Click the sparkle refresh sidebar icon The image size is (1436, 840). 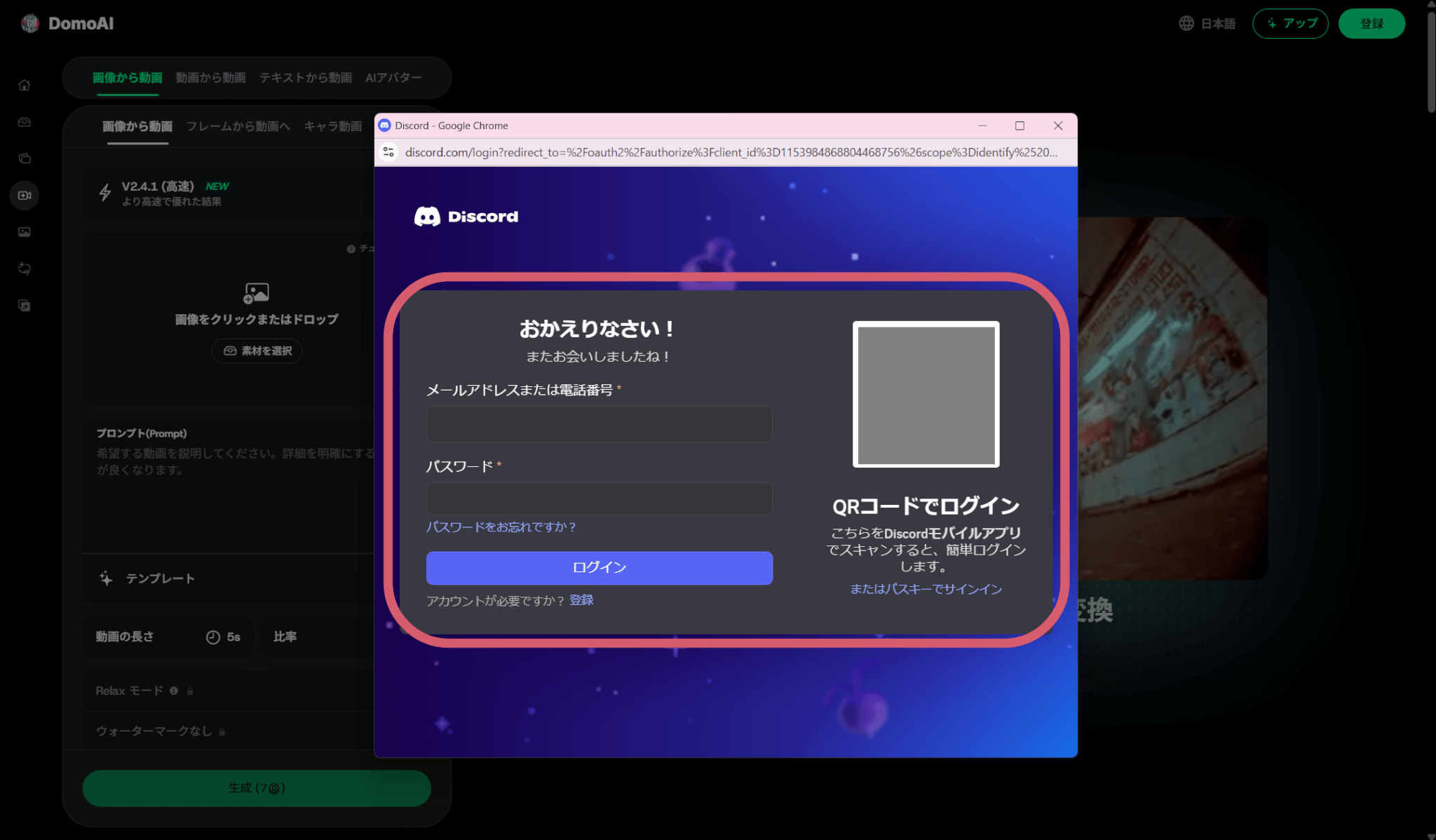click(x=25, y=269)
